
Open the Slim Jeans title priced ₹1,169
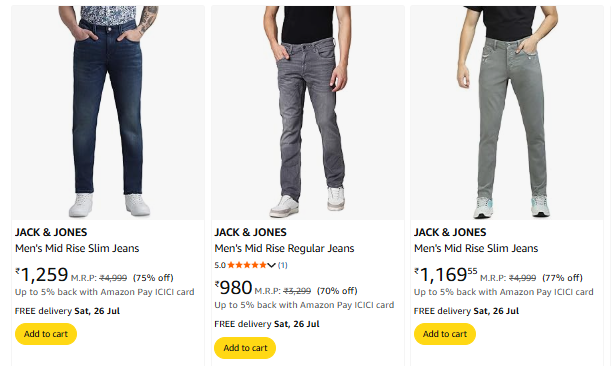476,249
